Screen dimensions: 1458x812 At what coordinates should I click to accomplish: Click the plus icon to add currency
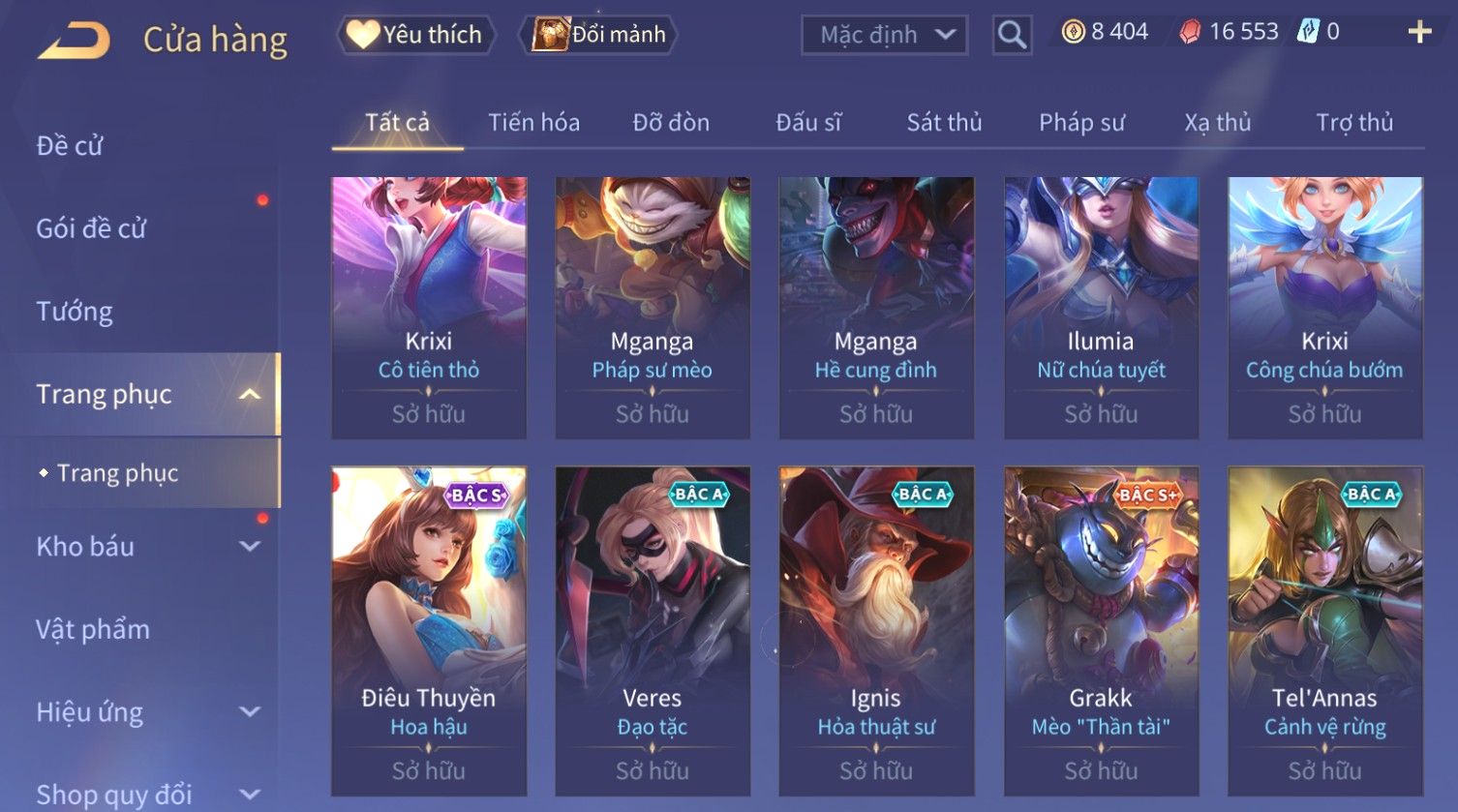1419,32
